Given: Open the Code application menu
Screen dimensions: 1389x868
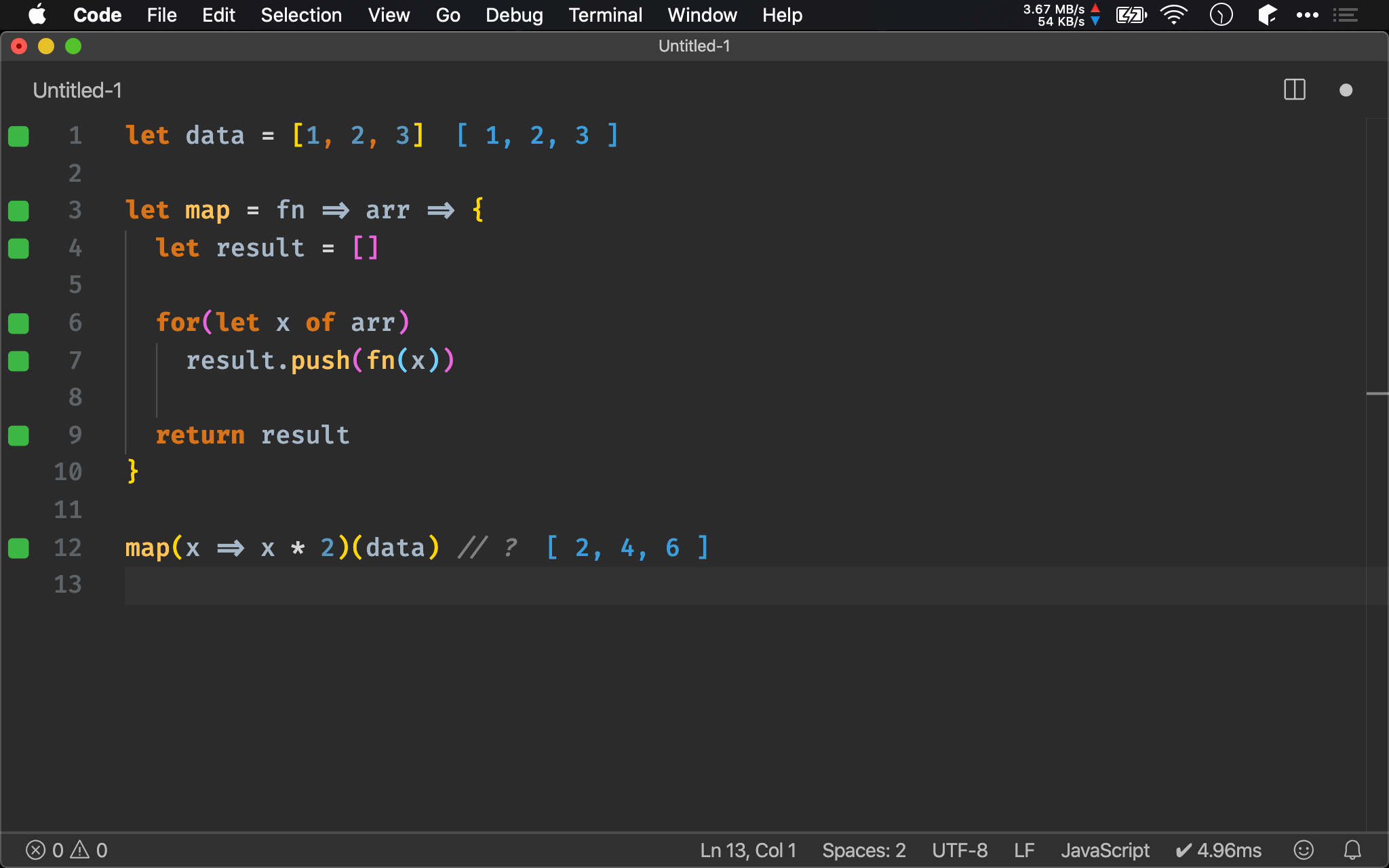Looking at the screenshot, I should [97, 15].
